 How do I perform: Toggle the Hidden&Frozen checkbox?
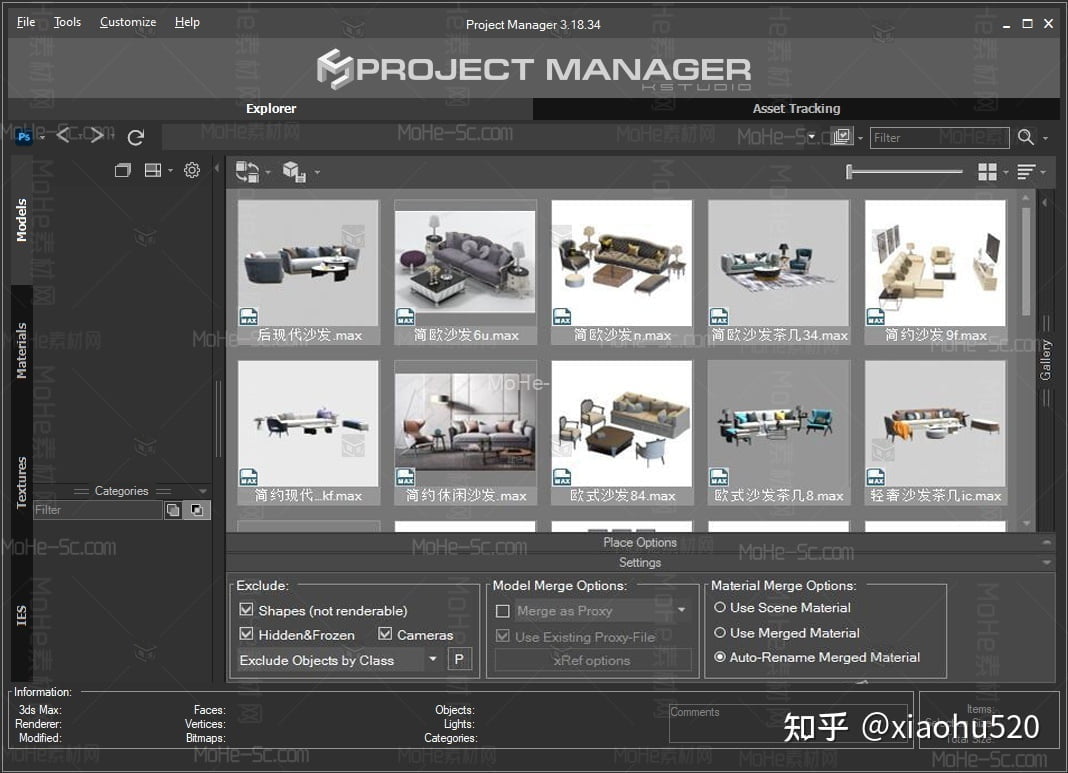coord(246,634)
